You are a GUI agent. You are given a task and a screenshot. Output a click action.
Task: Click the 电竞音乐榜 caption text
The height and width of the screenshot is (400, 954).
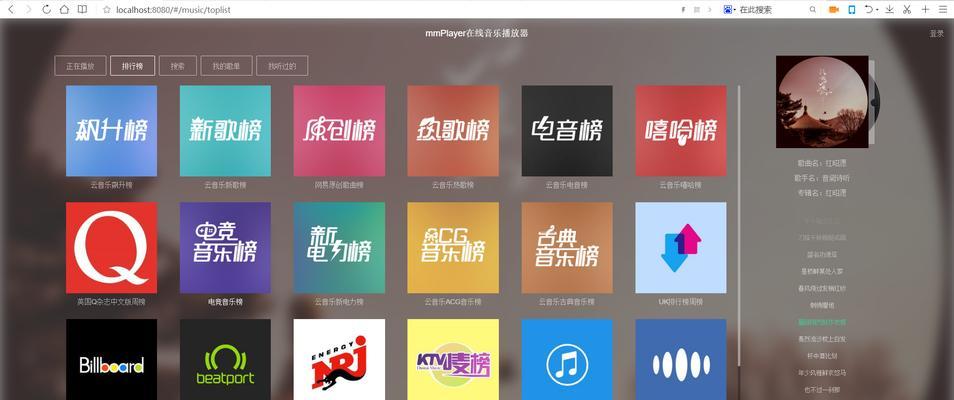[225, 301]
